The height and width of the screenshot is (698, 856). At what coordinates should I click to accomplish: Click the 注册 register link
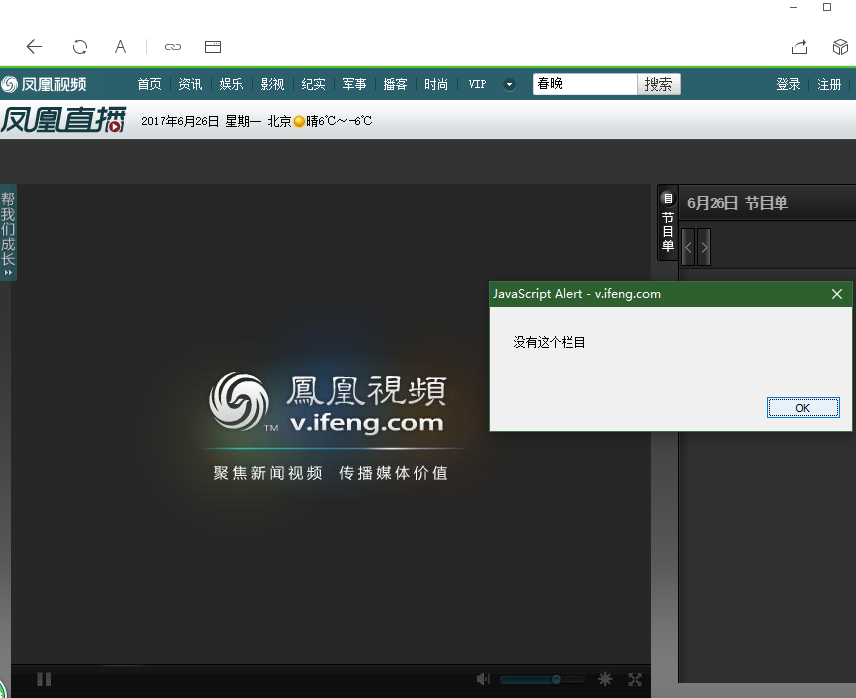pos(829,84)
